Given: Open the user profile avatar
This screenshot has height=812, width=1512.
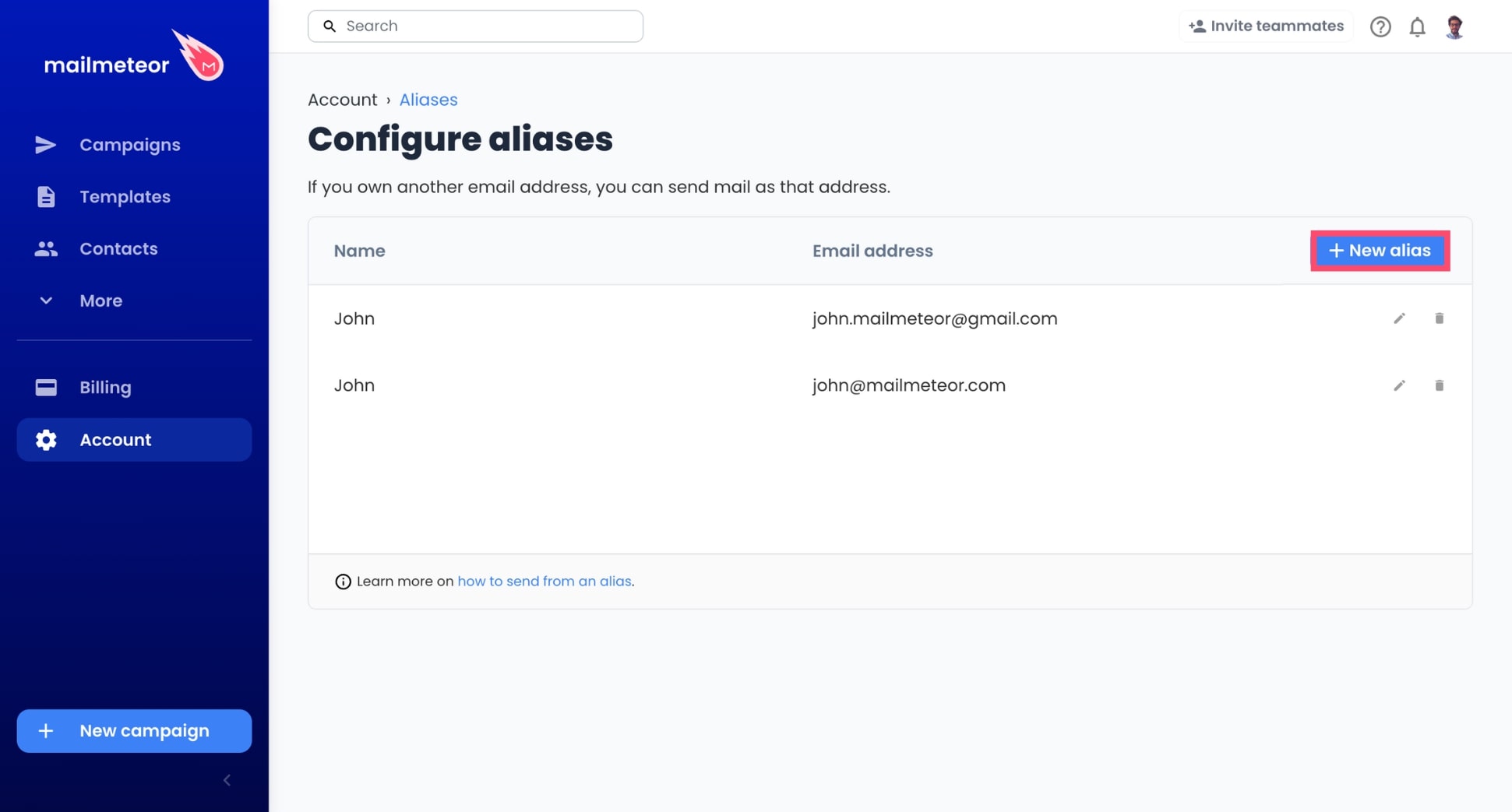Looking at the screenshot, I should [1454, 26].
